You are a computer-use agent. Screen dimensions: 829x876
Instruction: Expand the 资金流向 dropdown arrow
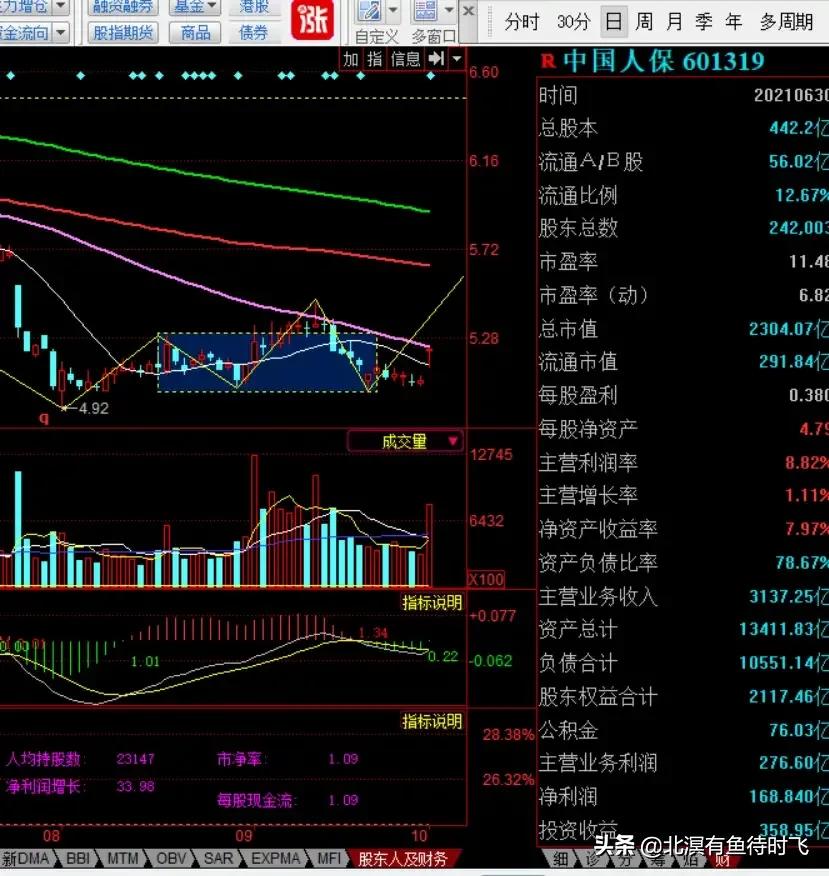(x=61, y=33)
